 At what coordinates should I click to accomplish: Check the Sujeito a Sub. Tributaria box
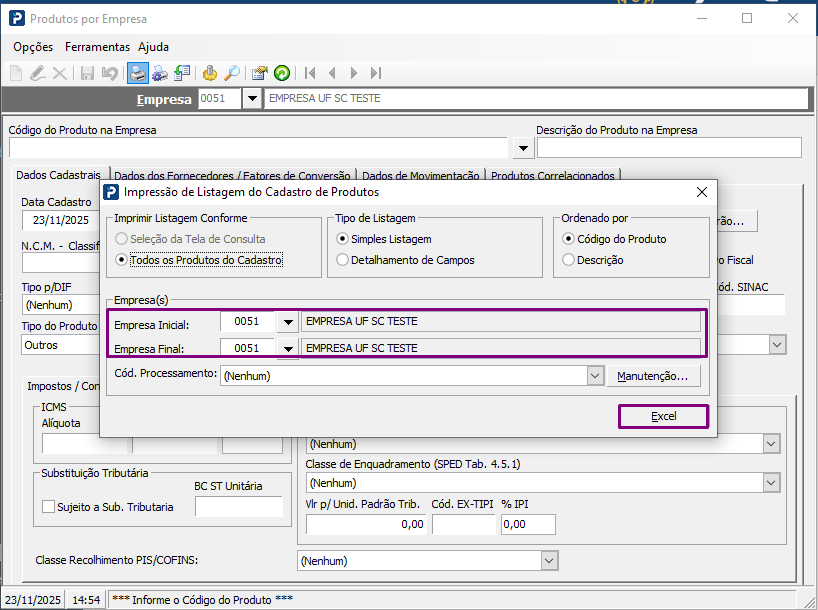click(x=48, y=507)
